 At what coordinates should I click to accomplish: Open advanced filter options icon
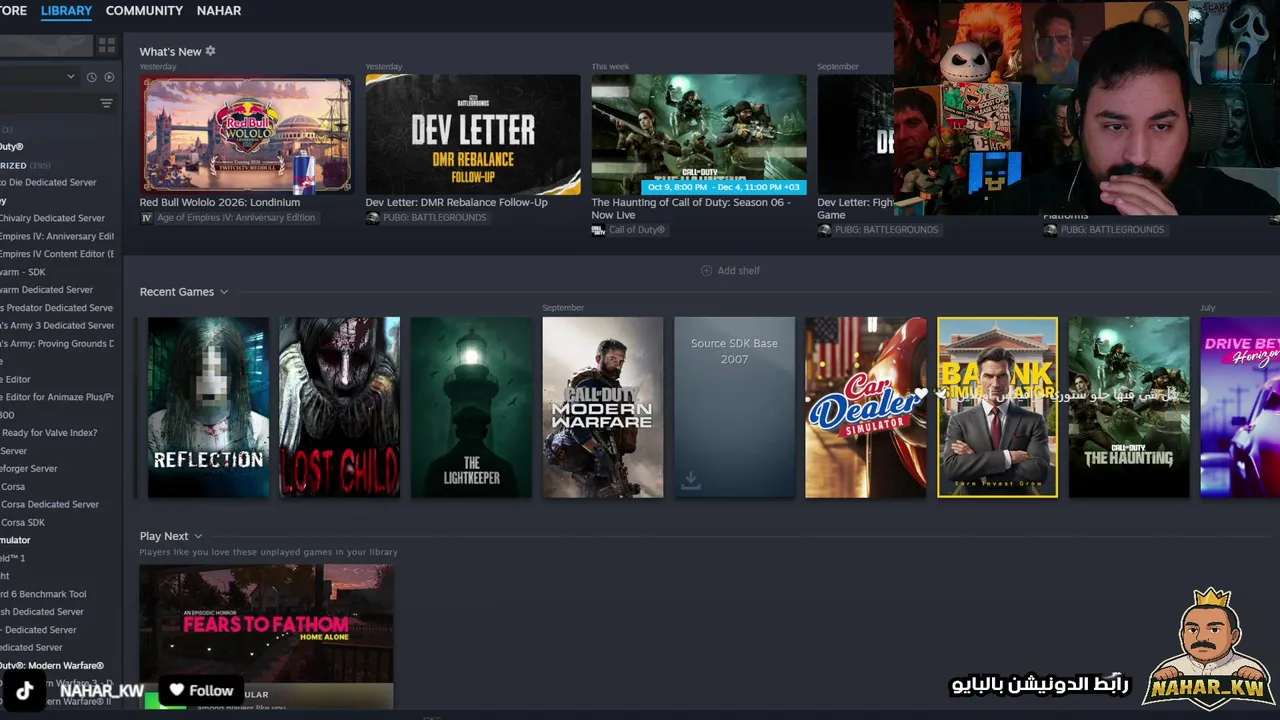[106, 103]
